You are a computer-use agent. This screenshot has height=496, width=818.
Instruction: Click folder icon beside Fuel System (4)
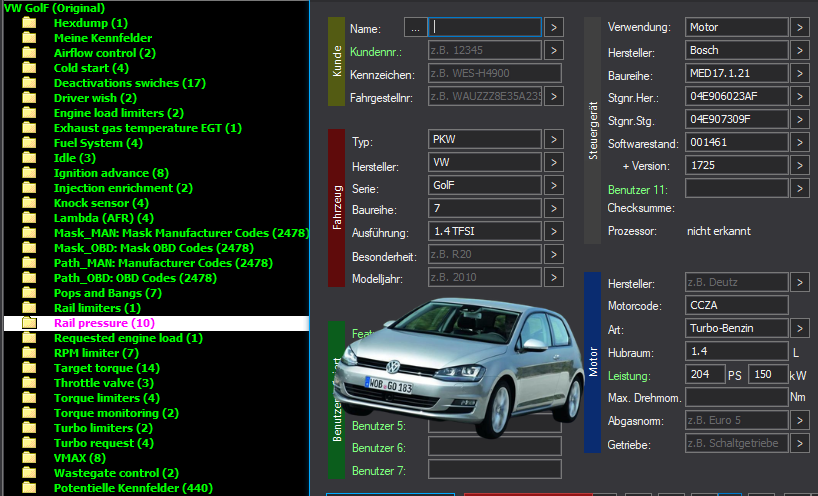(x=29, y=143)
